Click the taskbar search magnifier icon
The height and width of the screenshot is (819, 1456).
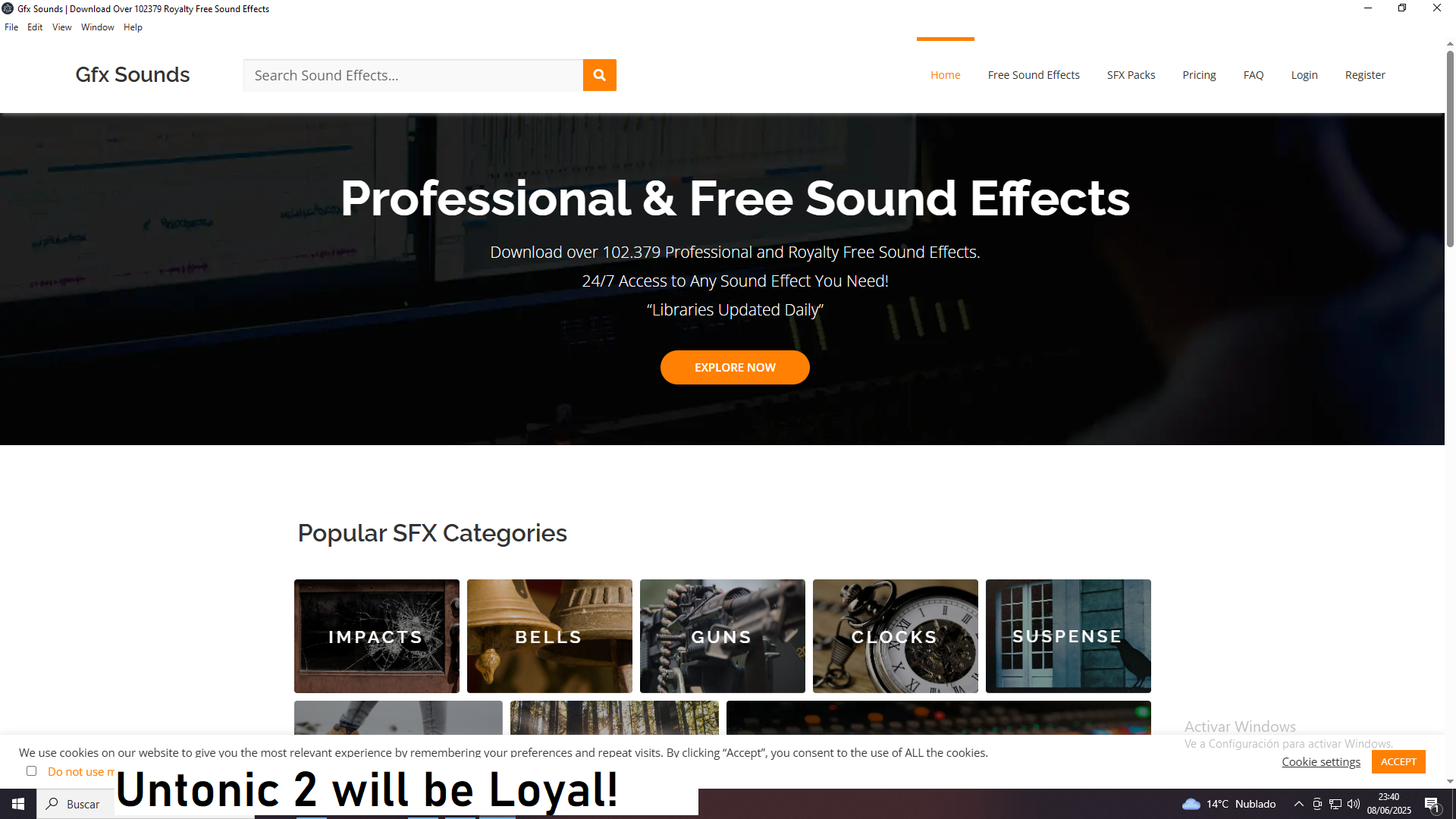point(52,804)
